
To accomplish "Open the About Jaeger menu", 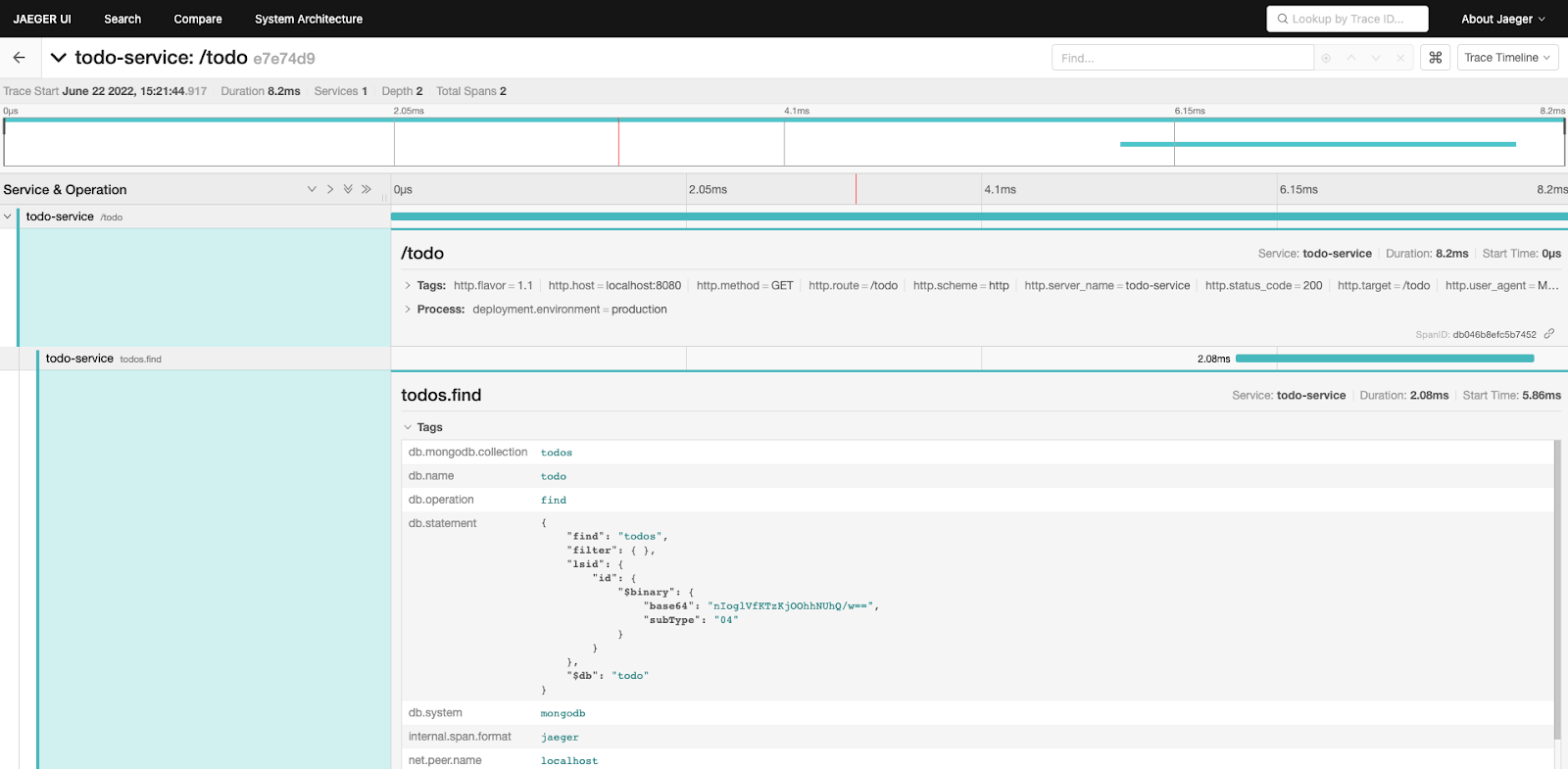I will pyautogui.click(x=1502, y=19).
